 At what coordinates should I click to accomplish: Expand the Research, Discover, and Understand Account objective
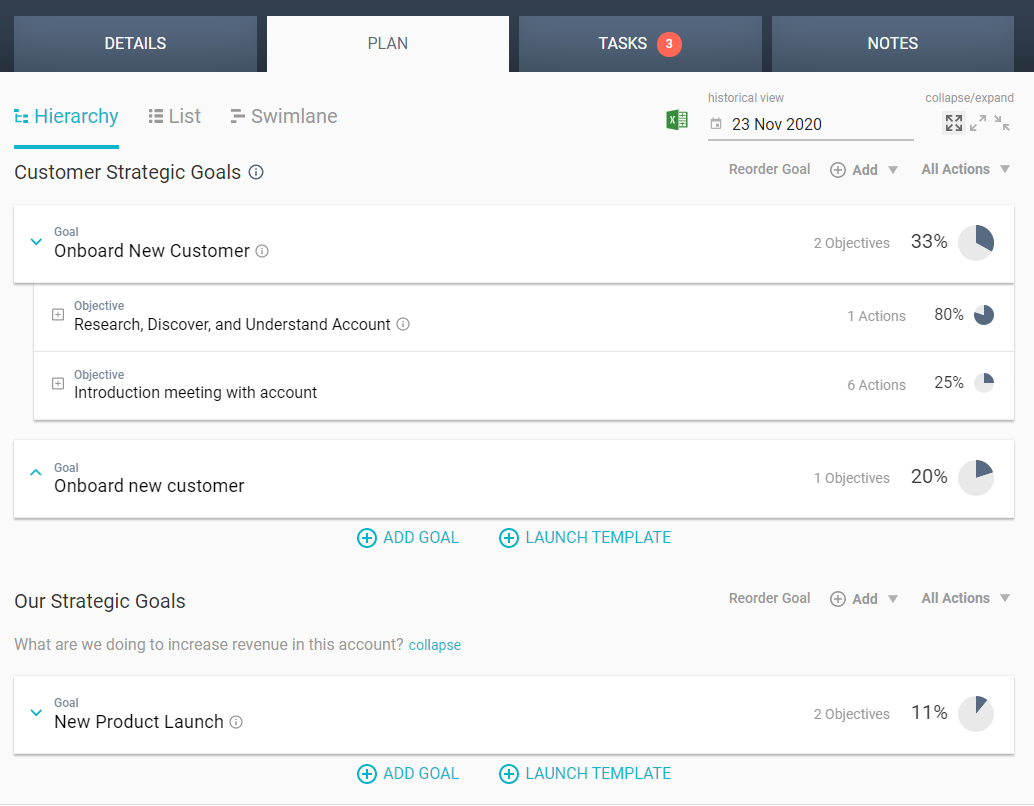[x=58, y=315]
